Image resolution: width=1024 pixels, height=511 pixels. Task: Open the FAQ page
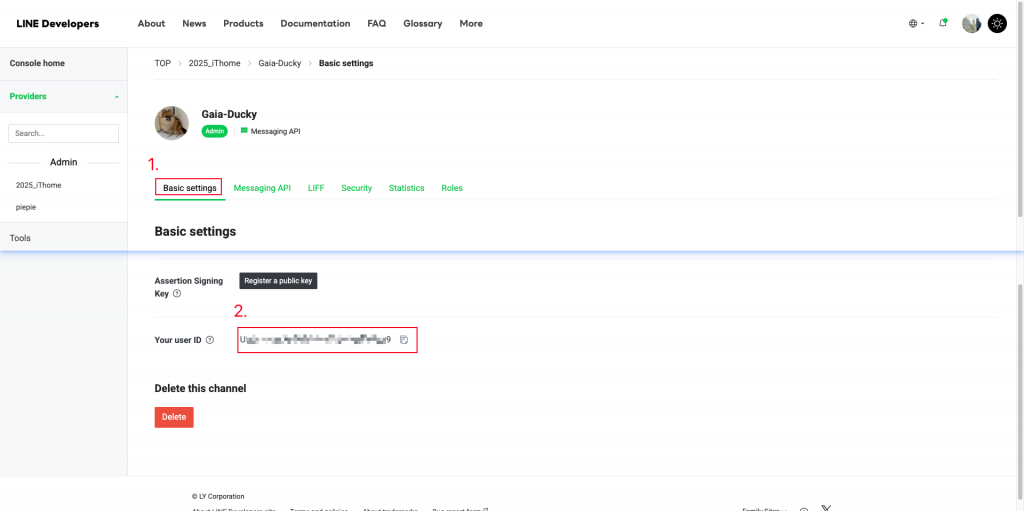coord(377,24)
